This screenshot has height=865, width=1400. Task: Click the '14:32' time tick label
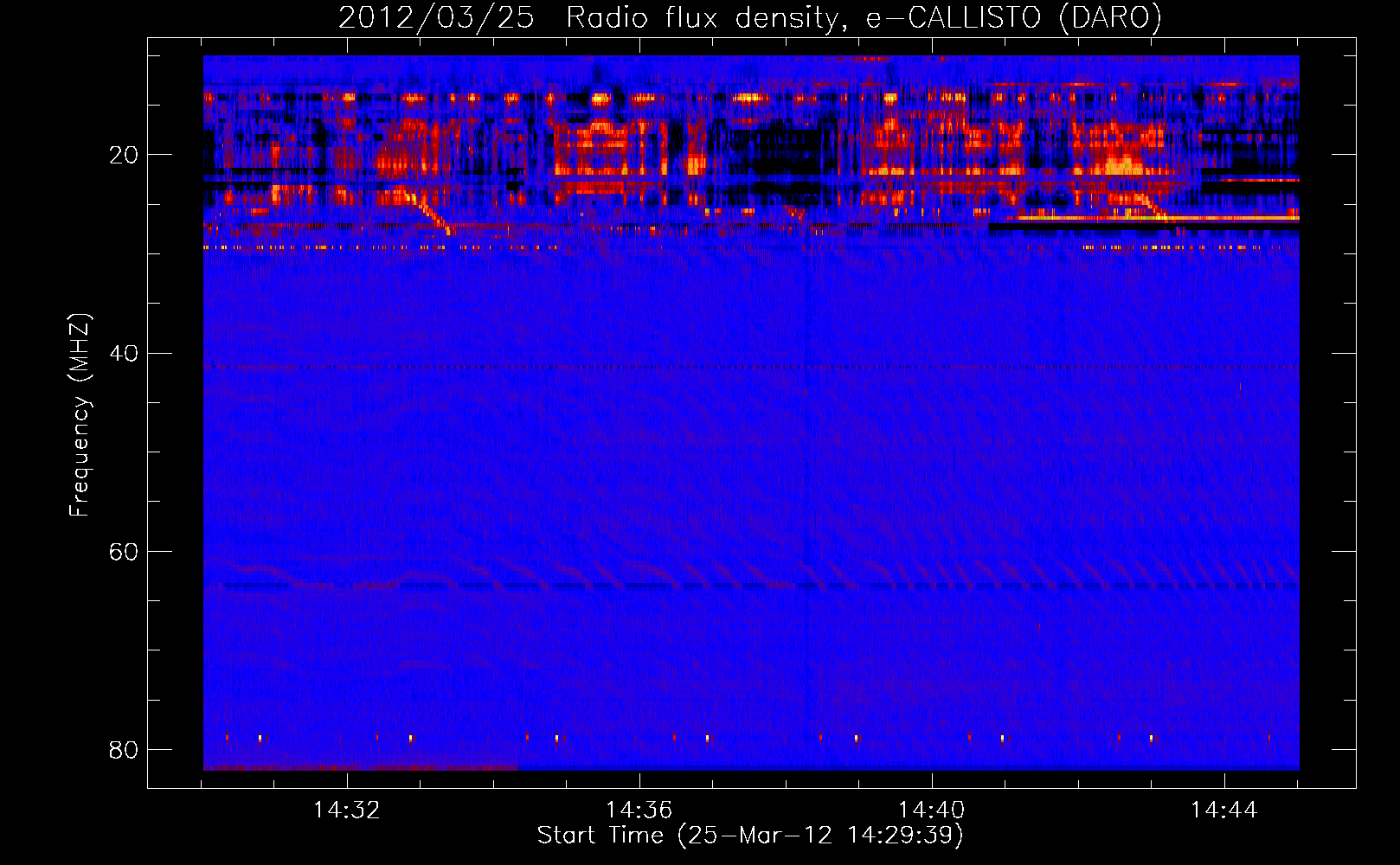(347, 811)
